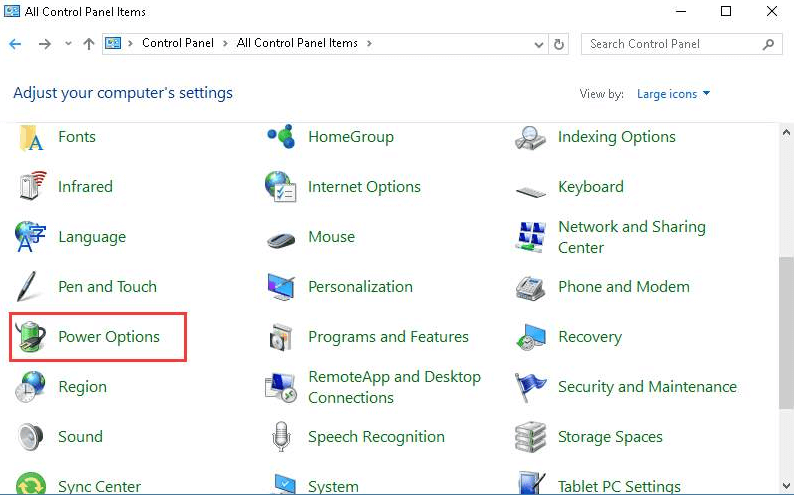Minimize the Control Panel window
The width and height of the screenshot is (794, 495).
point(681,11)
